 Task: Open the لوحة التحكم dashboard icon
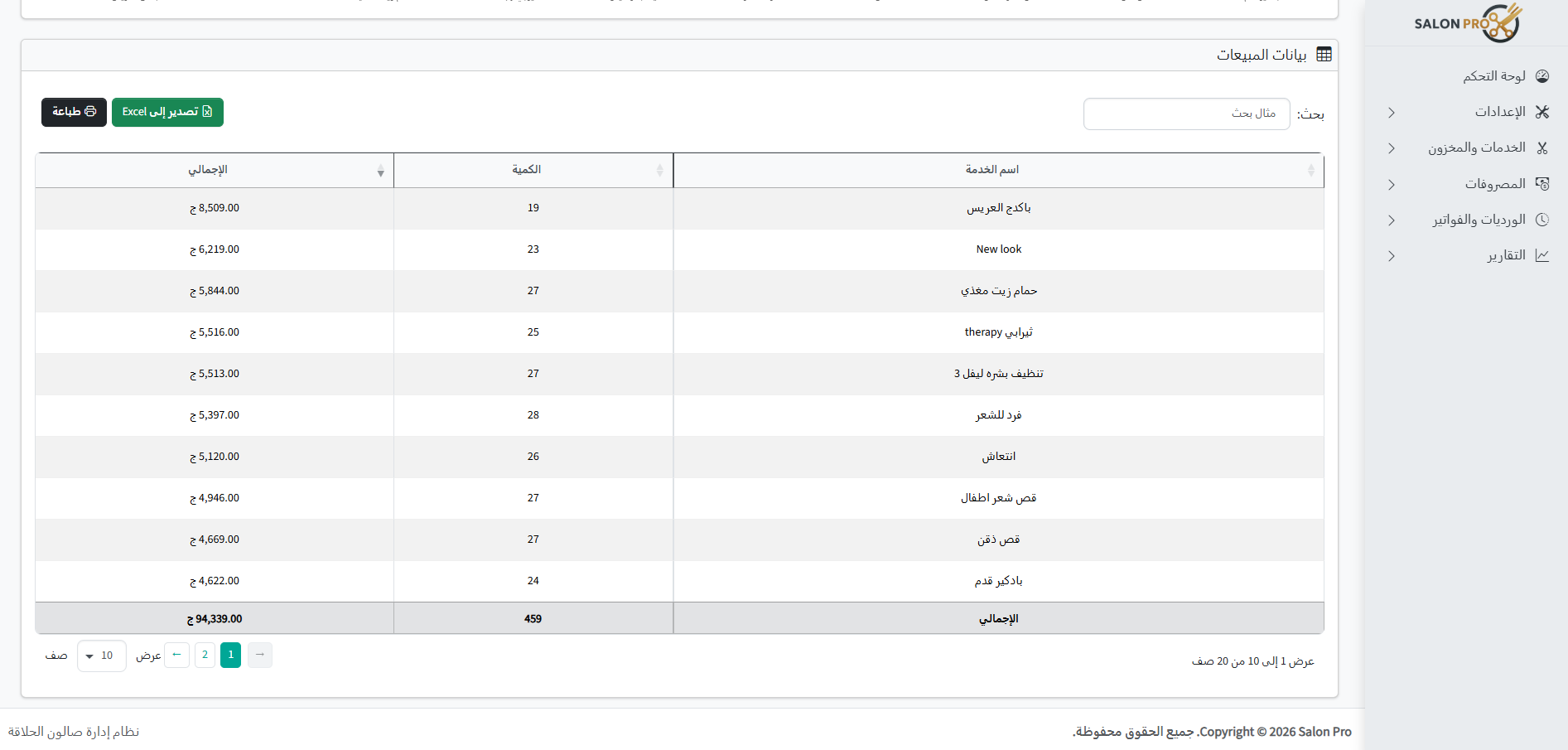[x=1542, y=75]
